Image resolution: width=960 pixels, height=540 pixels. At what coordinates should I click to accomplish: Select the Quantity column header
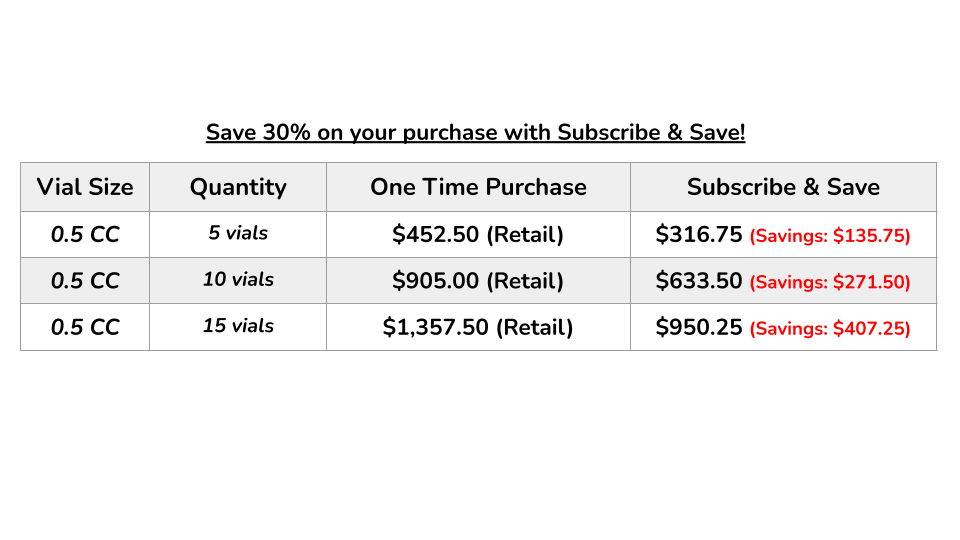pyautogui.click(x=238, y=187)
